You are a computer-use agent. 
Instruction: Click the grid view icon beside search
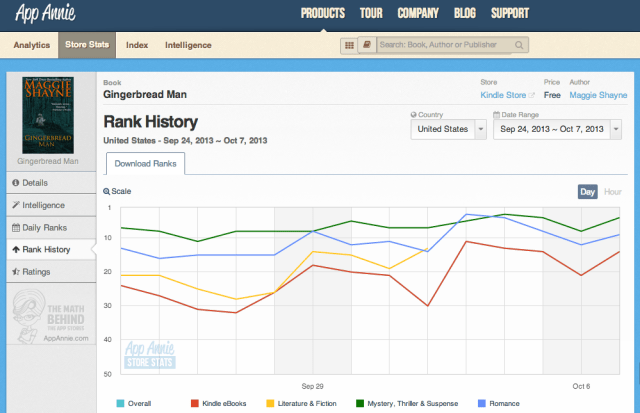[x=348, y=45]
